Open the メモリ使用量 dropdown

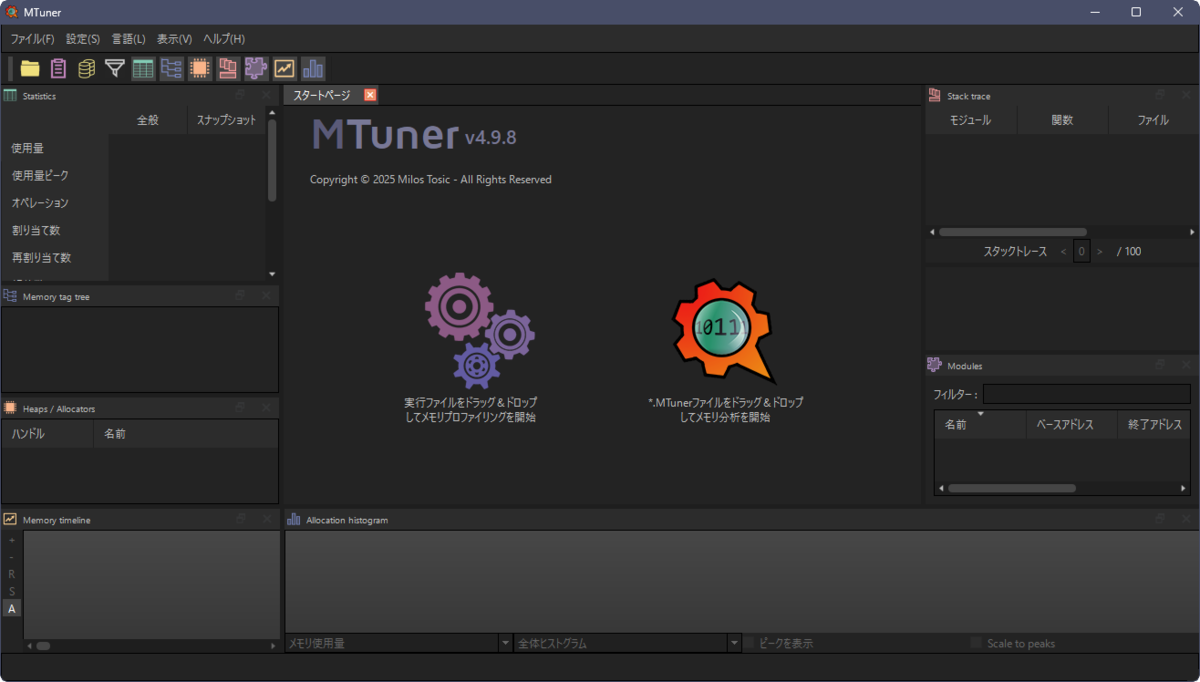399,643
